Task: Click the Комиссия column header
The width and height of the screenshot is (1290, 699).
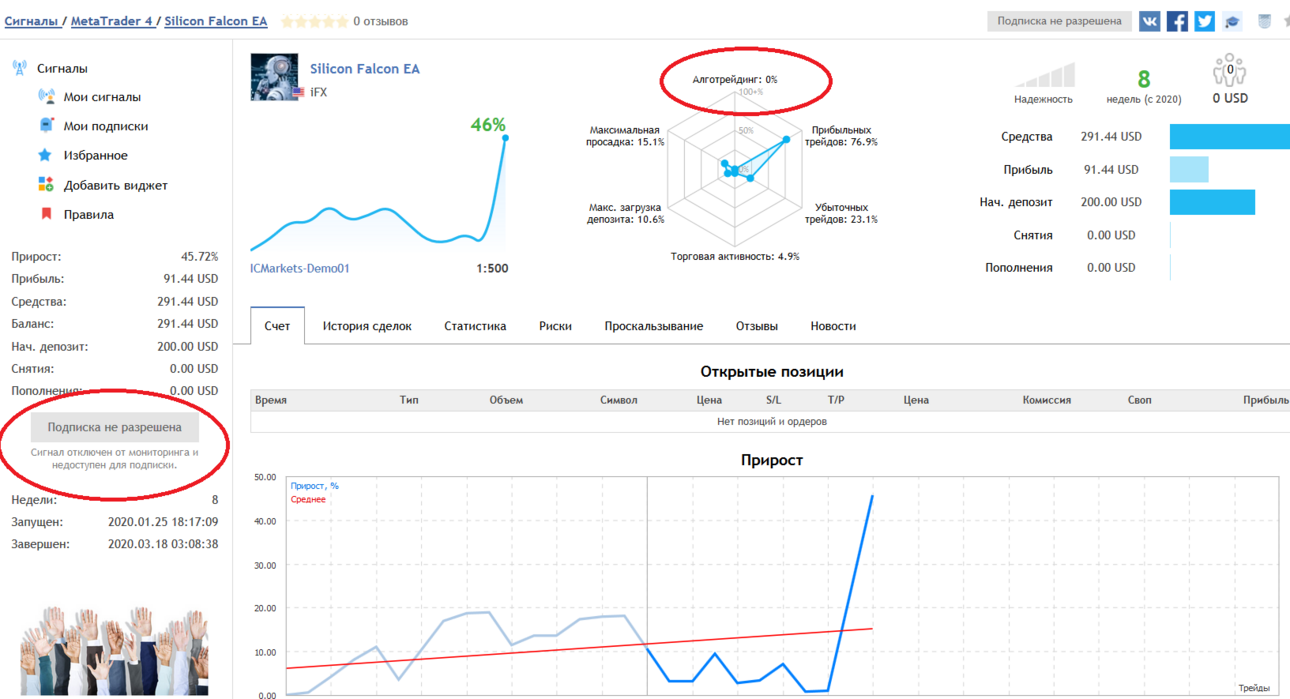Action: pos(1047,400)
